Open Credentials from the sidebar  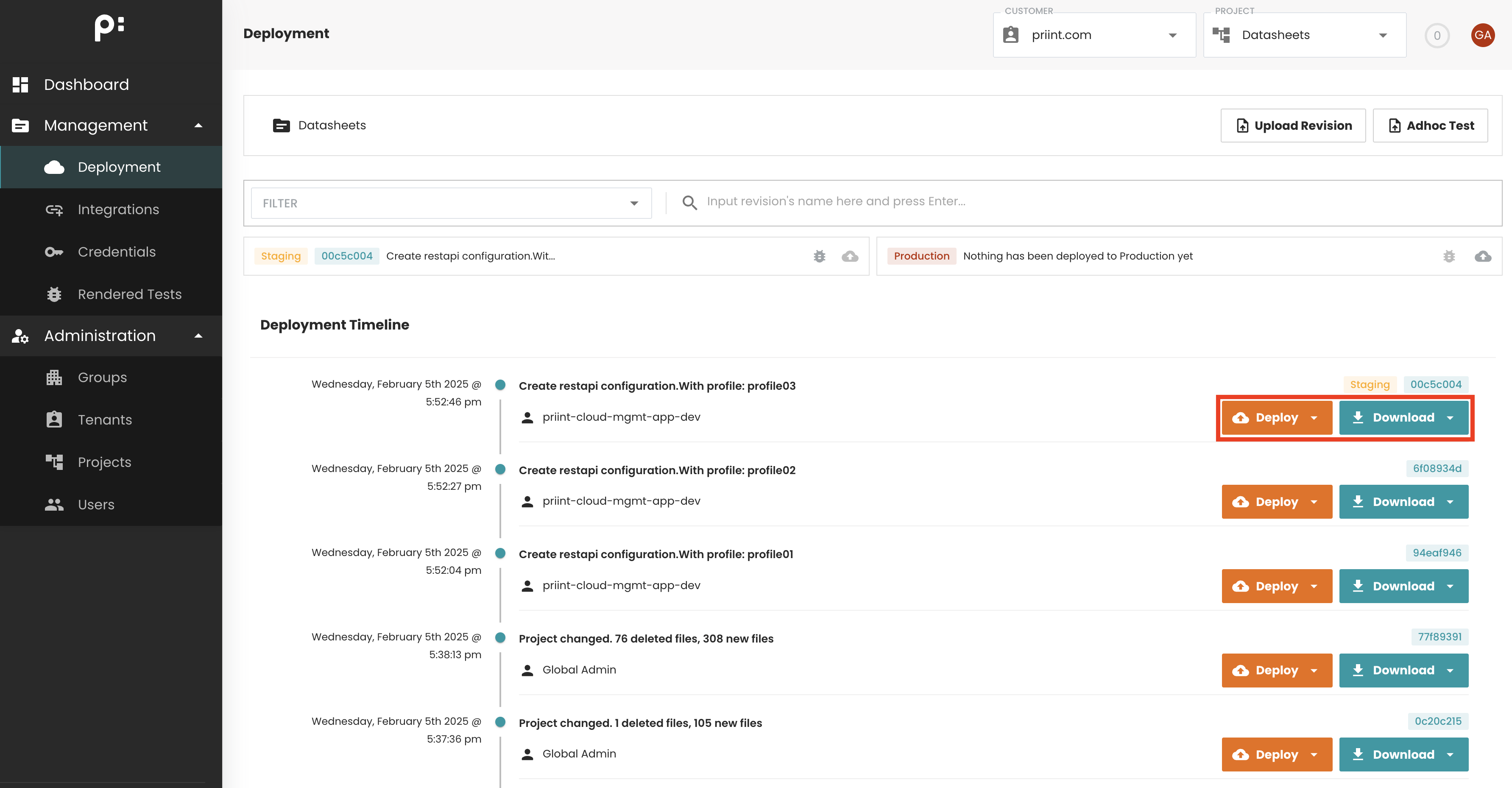coord(116,251)
